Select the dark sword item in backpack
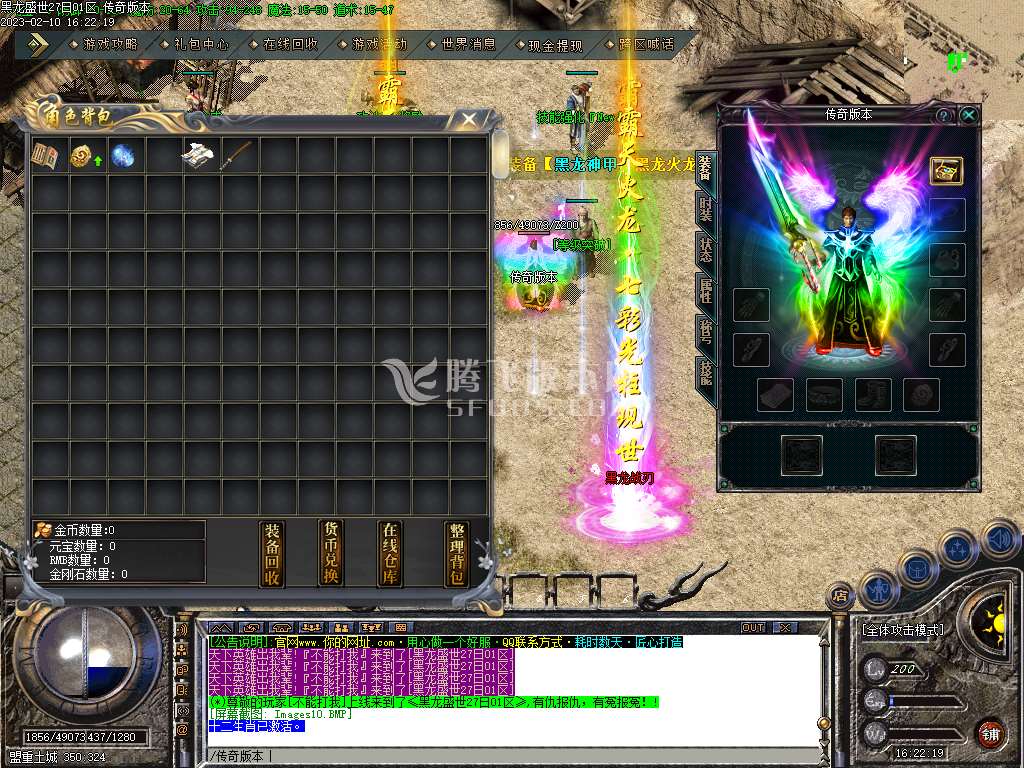 (x=236, y=157)
